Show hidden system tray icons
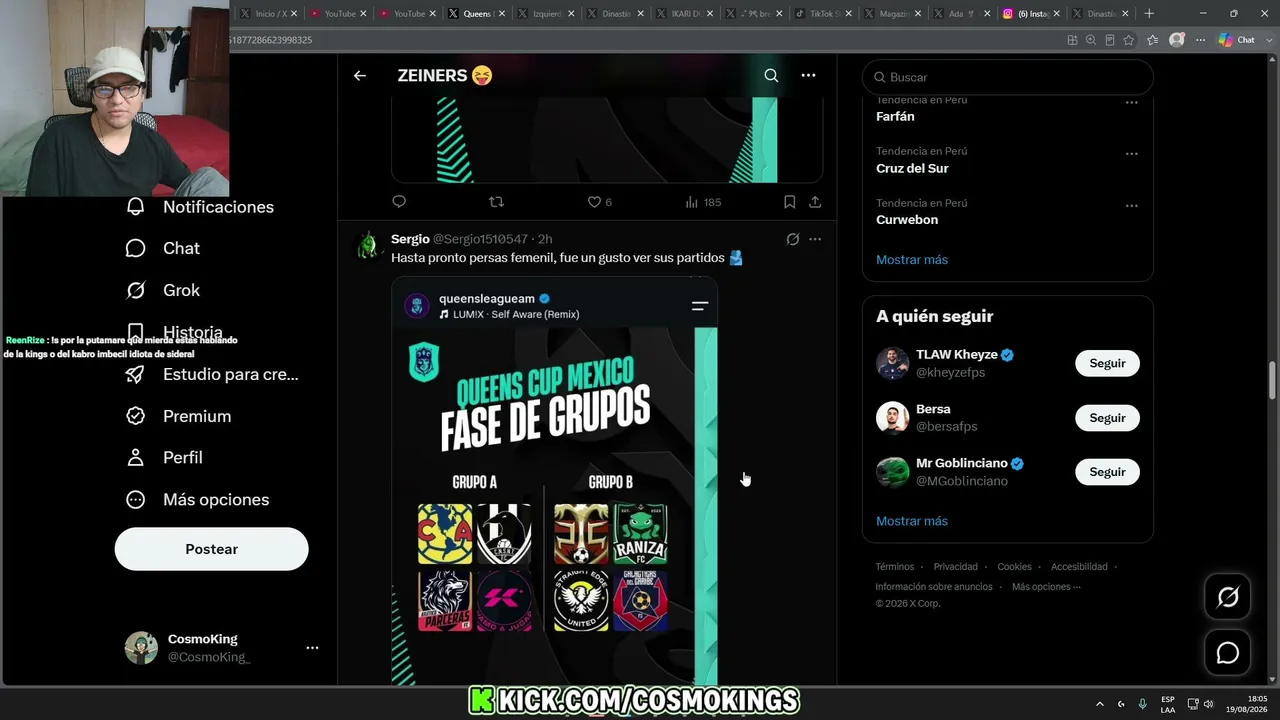1280x720 pixels. click(1100, 704)
